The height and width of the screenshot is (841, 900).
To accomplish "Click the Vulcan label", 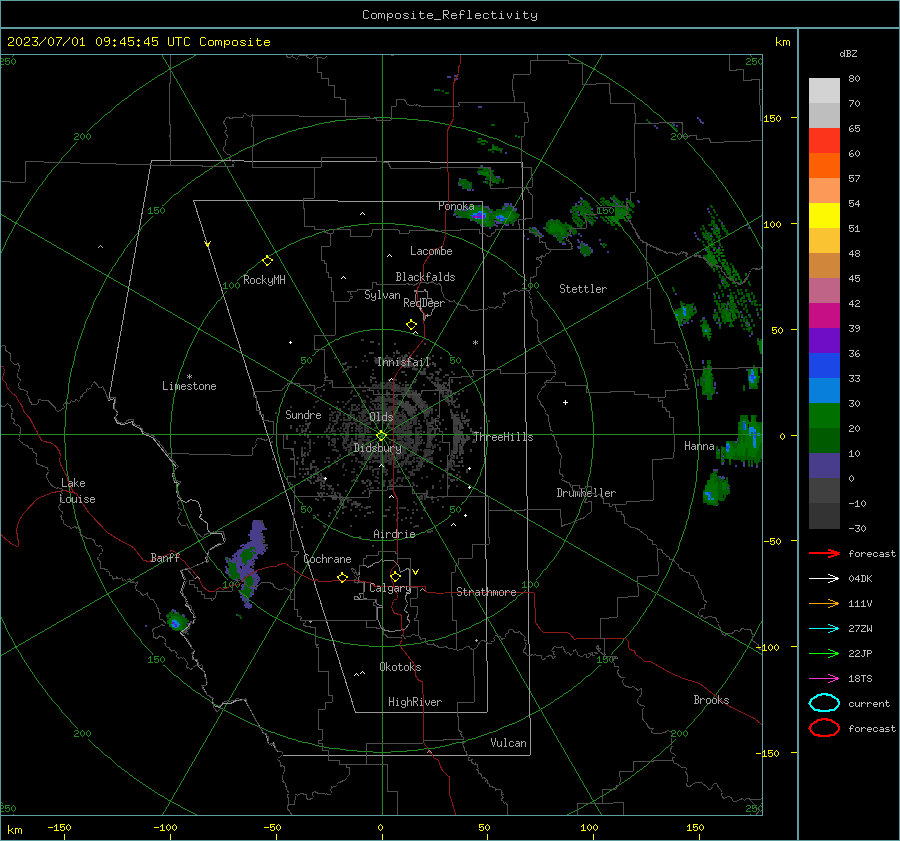I will click(508, 743).
